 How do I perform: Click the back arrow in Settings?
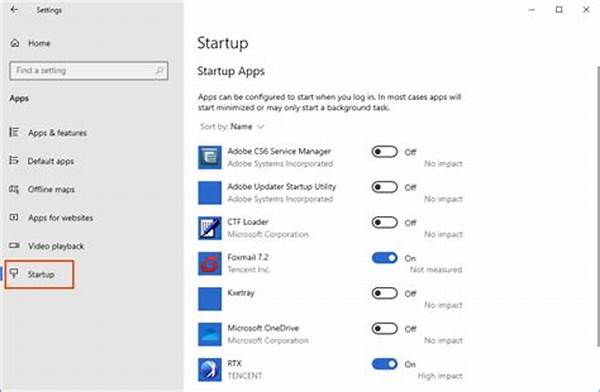point(14,10)
